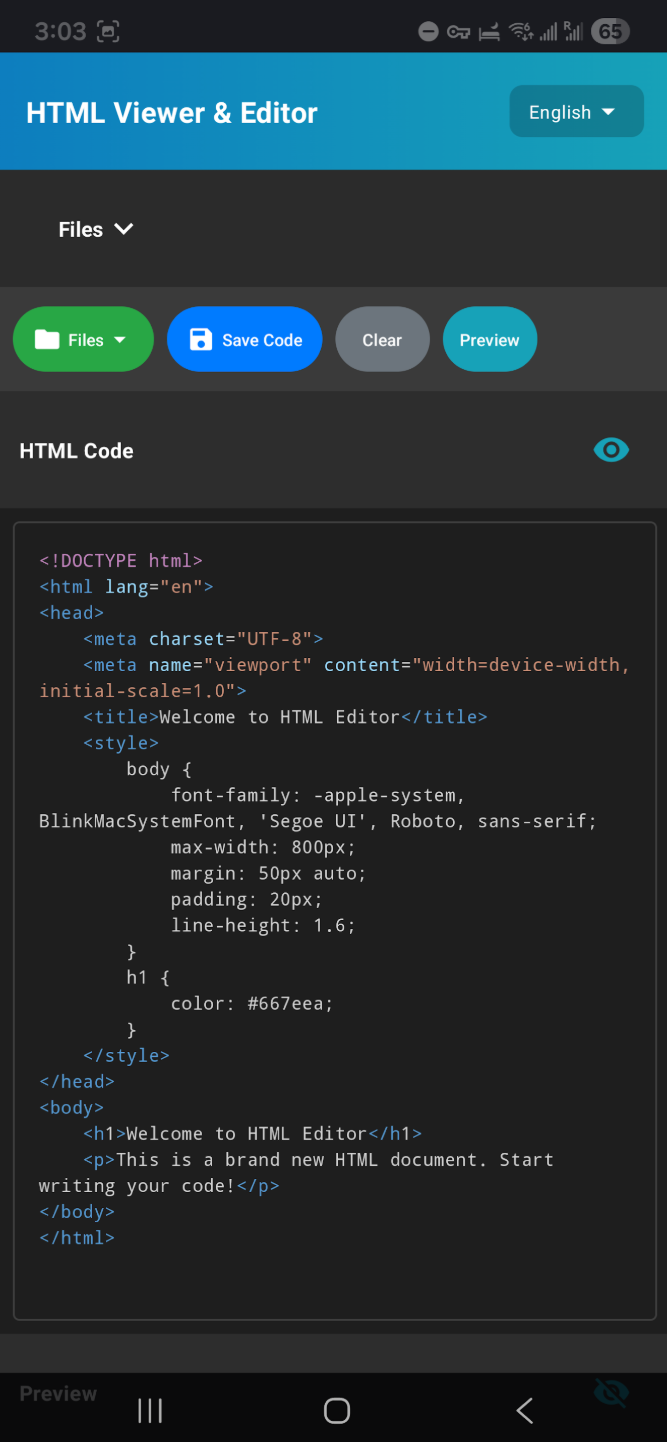Tap the Wi-Fi status icon
Viewport: 667px width, 1442px height.
pyautogui.click(x=521, y=31)
